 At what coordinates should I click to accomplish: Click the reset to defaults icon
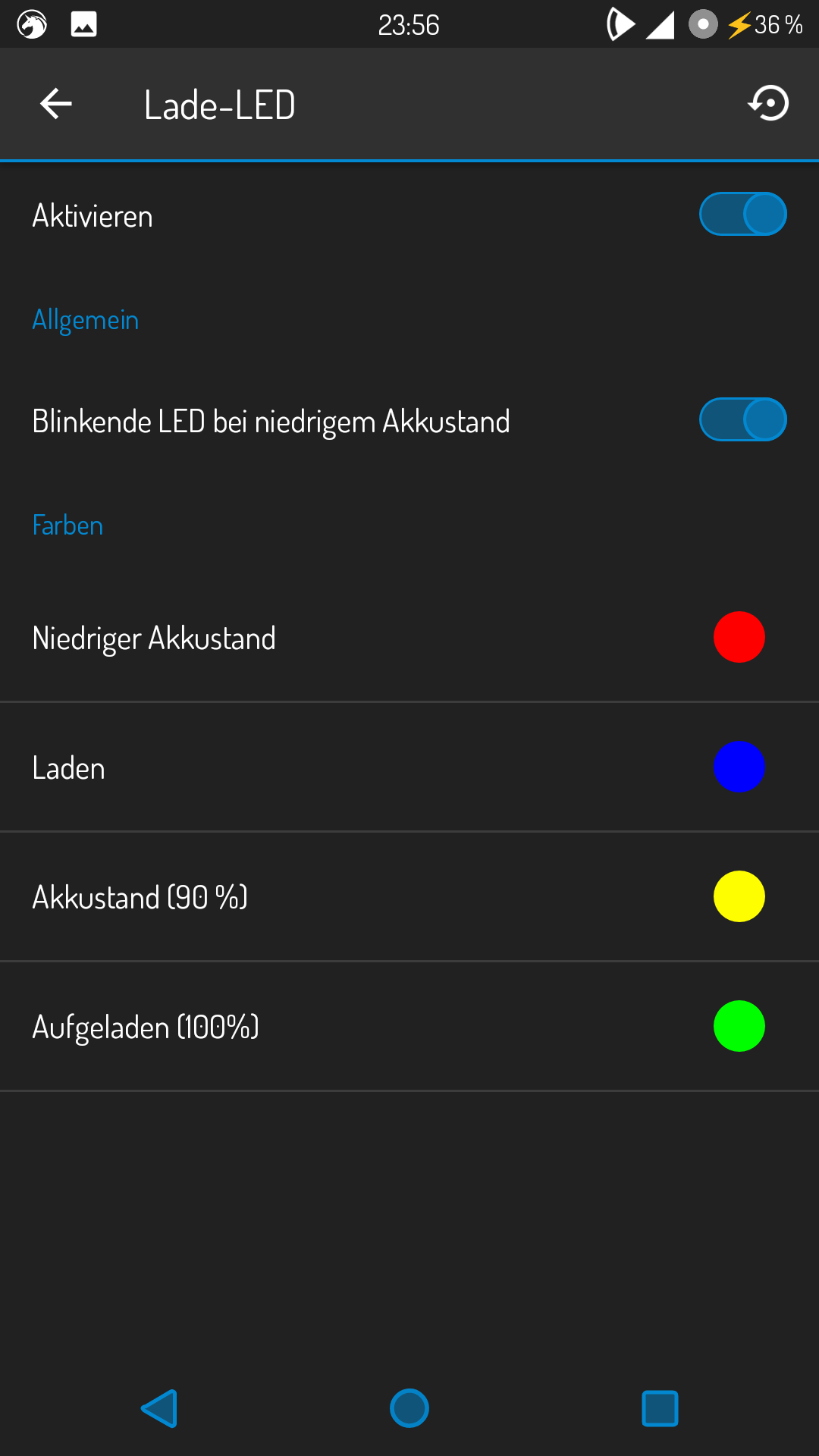coord(769,104)
